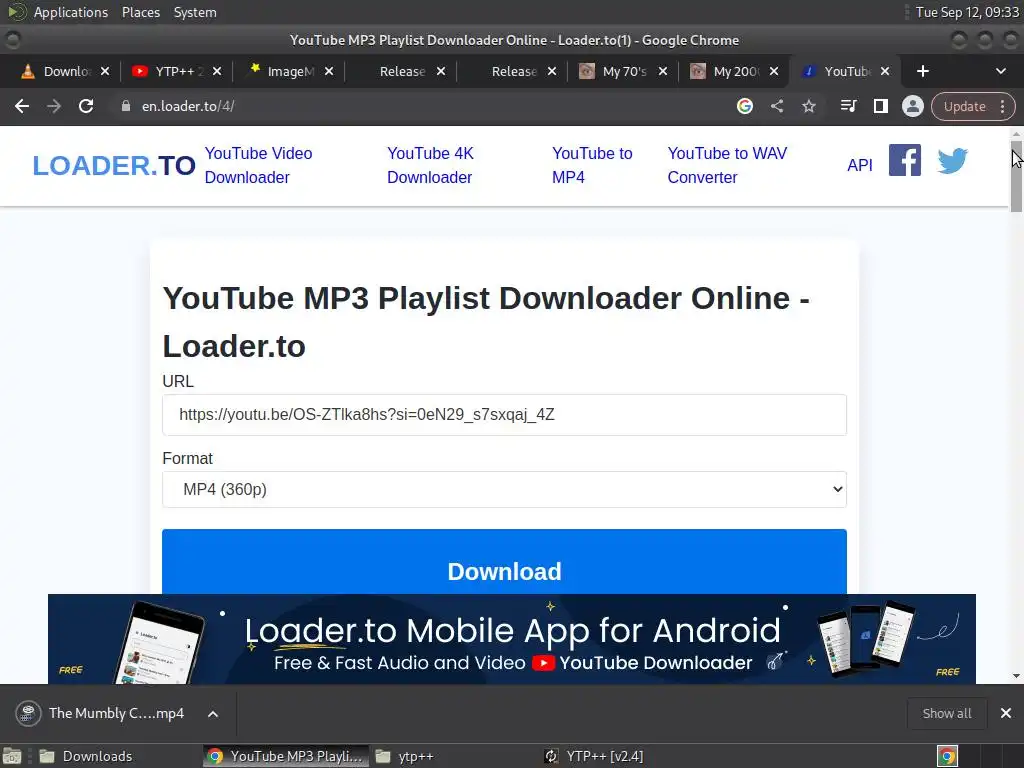The image size is (1024, 768).
Task: Click the show desktop icon in taskbar
Action: [12, 756]
